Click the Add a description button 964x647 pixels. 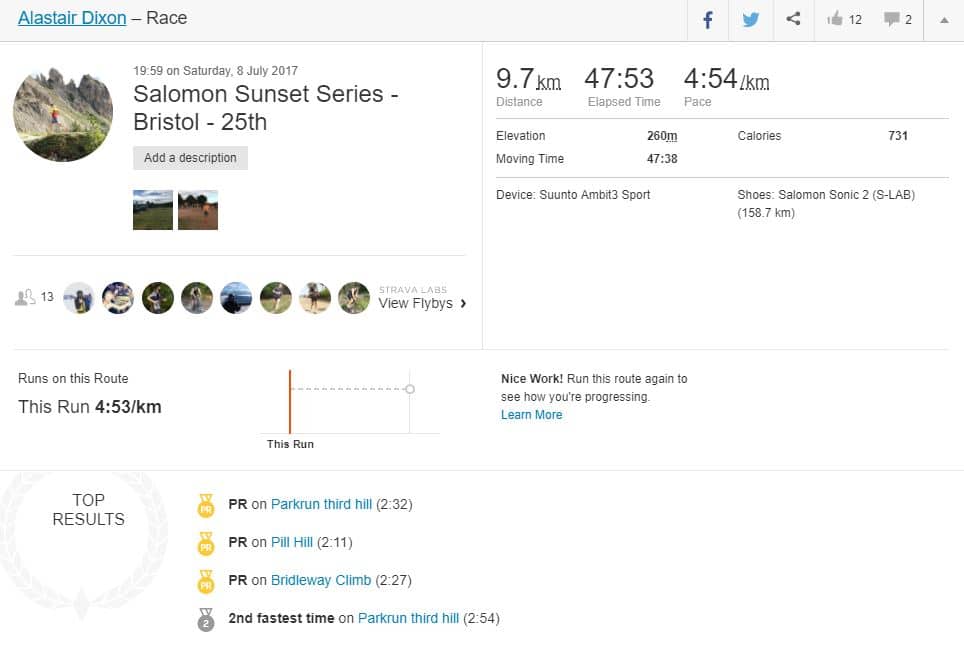click(x=190, y=158)
